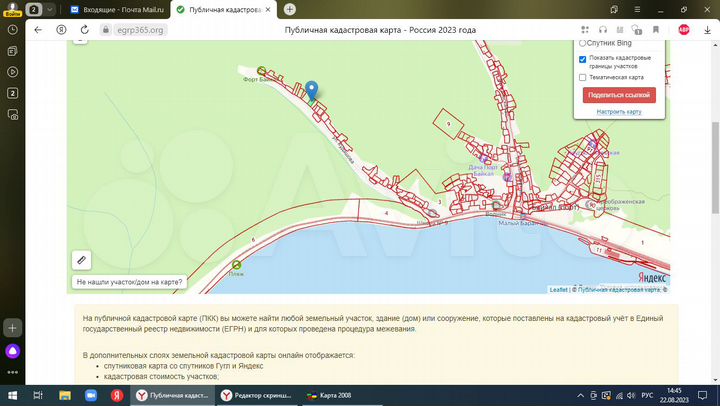Open the bookmarks collections icon in title bar
The image size is (720, 406).
614,9
